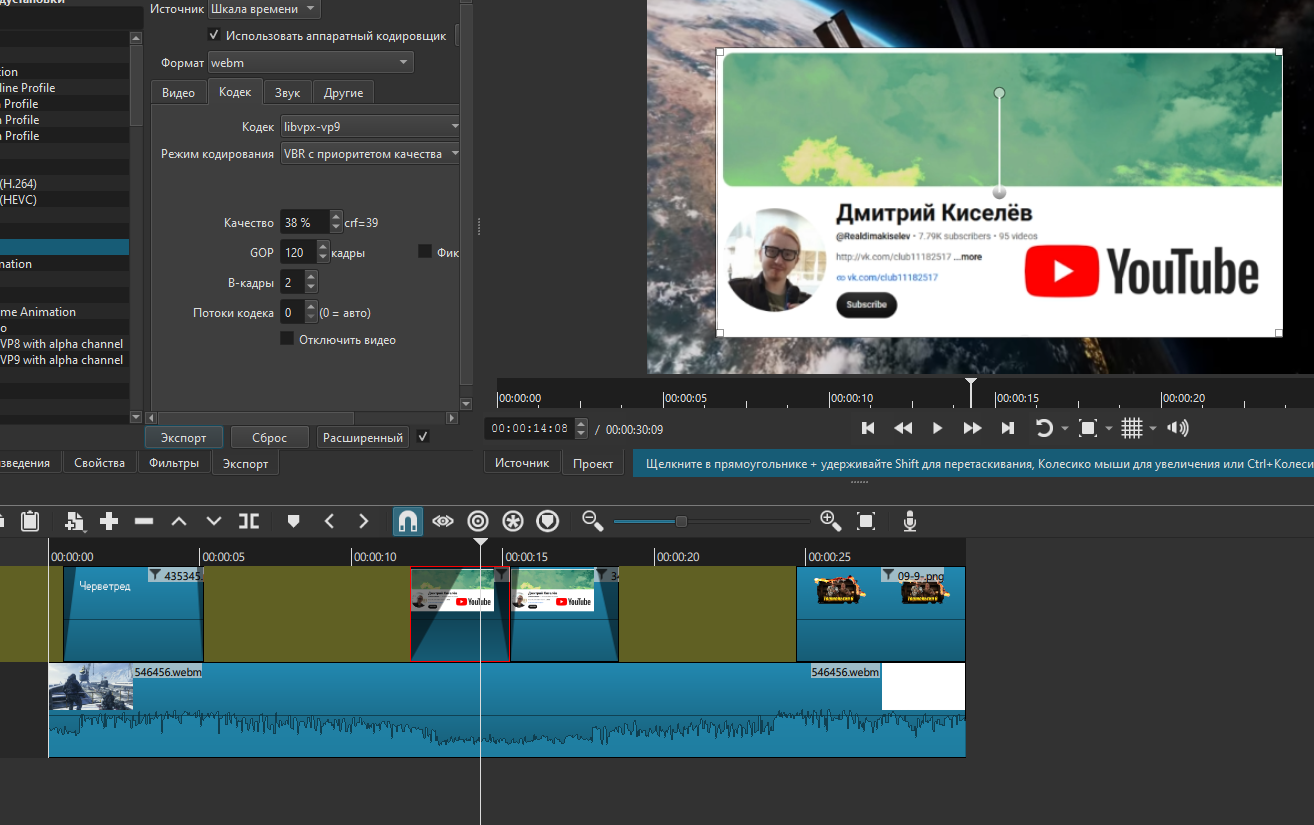1314x825 pixels.
Task: Open the Свойства panel tab
Action: (100, 463)
